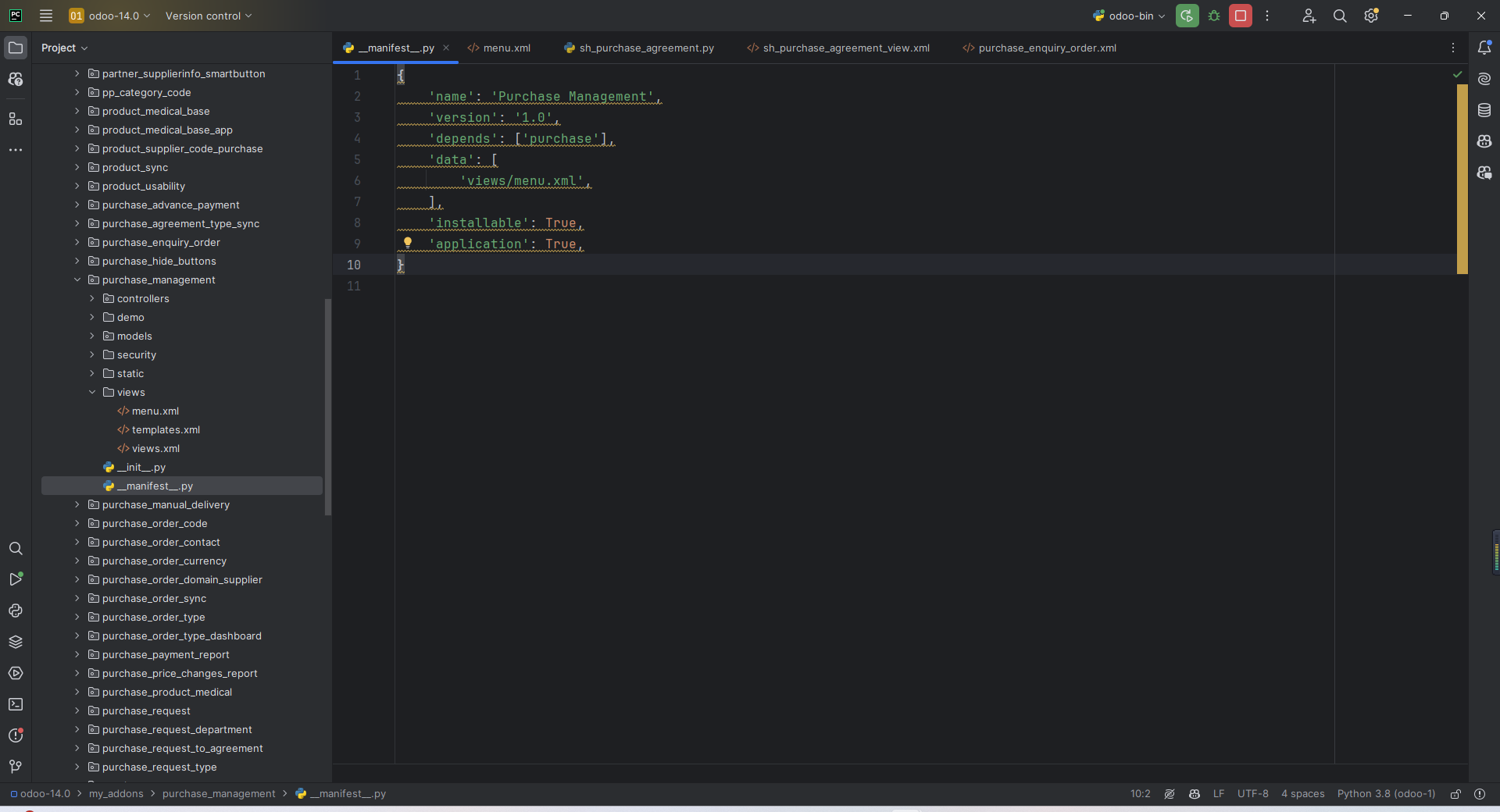
Task: Open the Python Packages tool window
Action: 16,611
